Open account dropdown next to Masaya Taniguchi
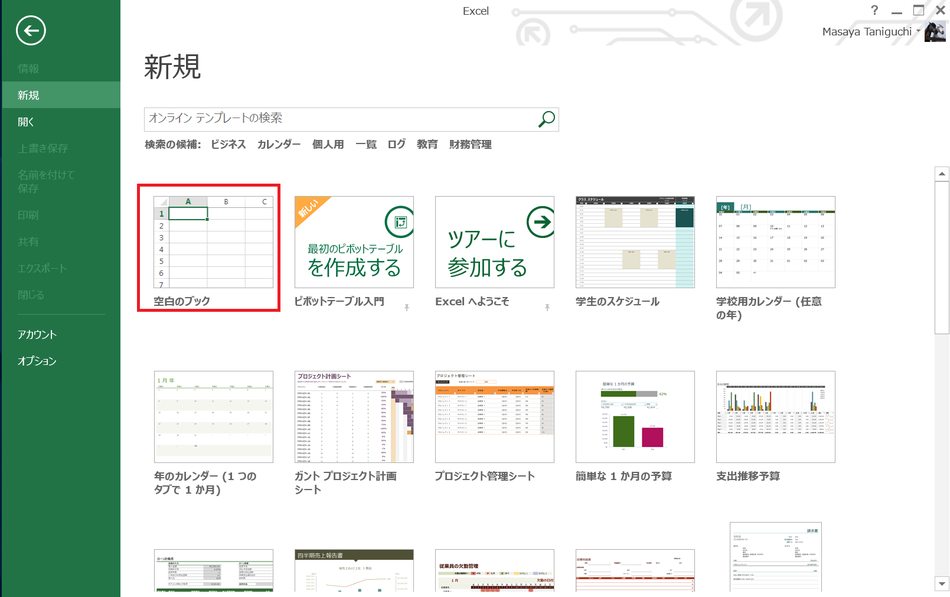Screen dimensions: 950x597 (918, 31)
